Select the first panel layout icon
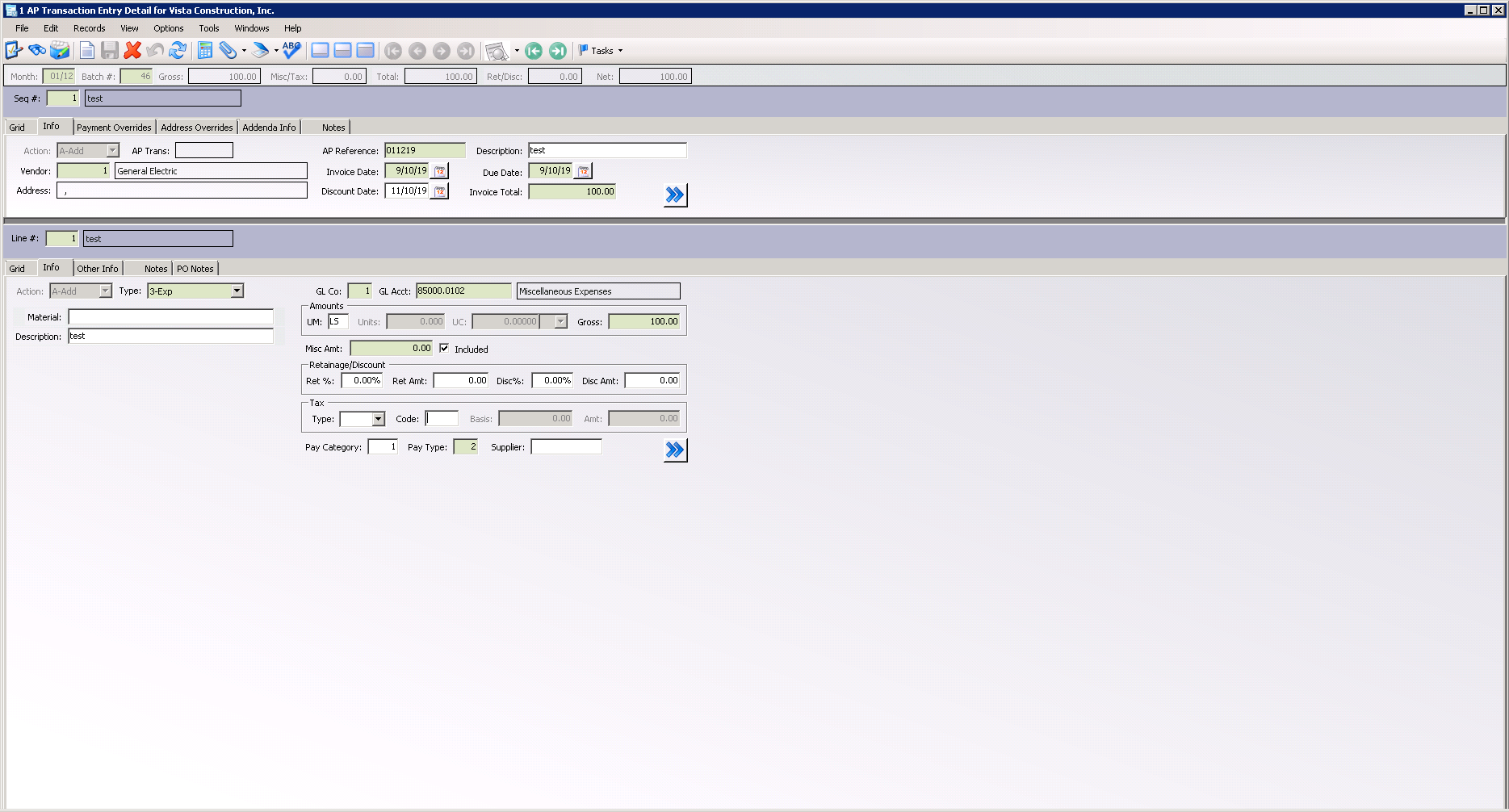Viewport: 1509px width, 812px height. pyautogui.click(x=320, y=51)
